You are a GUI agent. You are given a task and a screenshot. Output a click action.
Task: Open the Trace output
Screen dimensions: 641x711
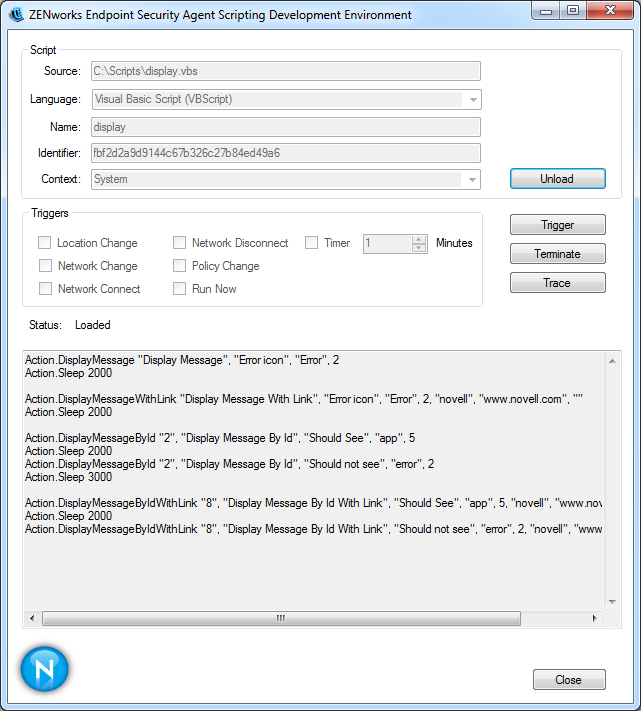coord(558,283)
